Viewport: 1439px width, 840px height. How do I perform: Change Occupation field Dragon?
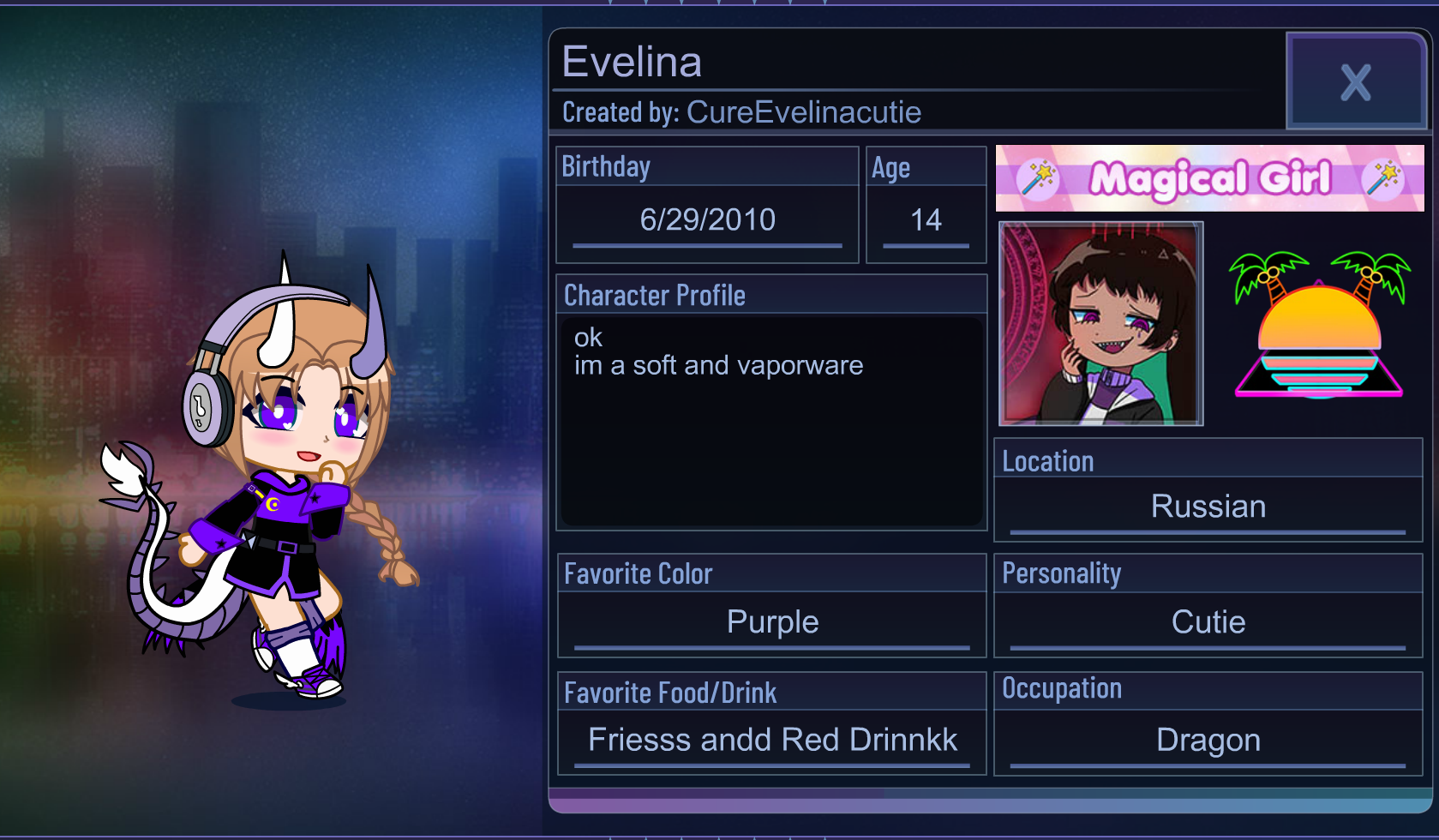click(x=1208, y=741)
